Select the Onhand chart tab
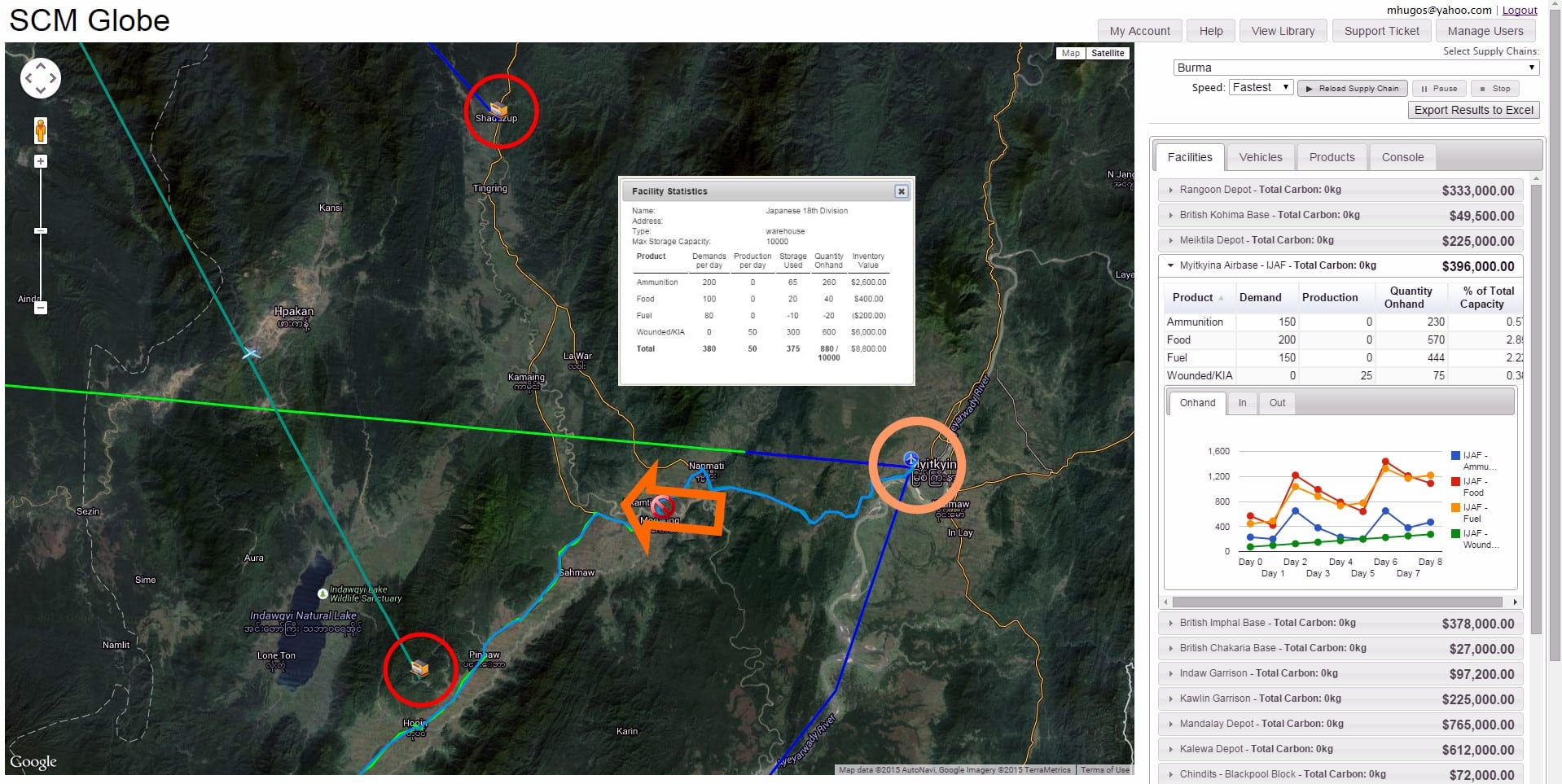Image resolution: width=1562 pixels, height=784 pixels. [1197, 402]
